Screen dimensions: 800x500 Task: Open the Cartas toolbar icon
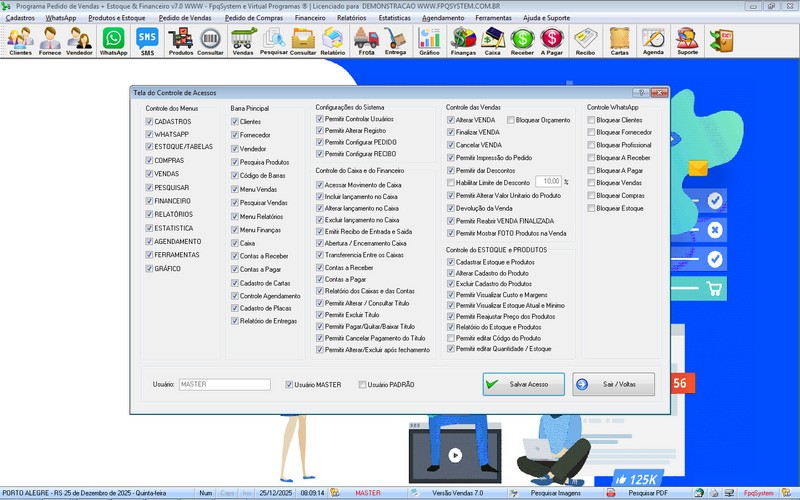pyautogui.click(x=619, y=41)
